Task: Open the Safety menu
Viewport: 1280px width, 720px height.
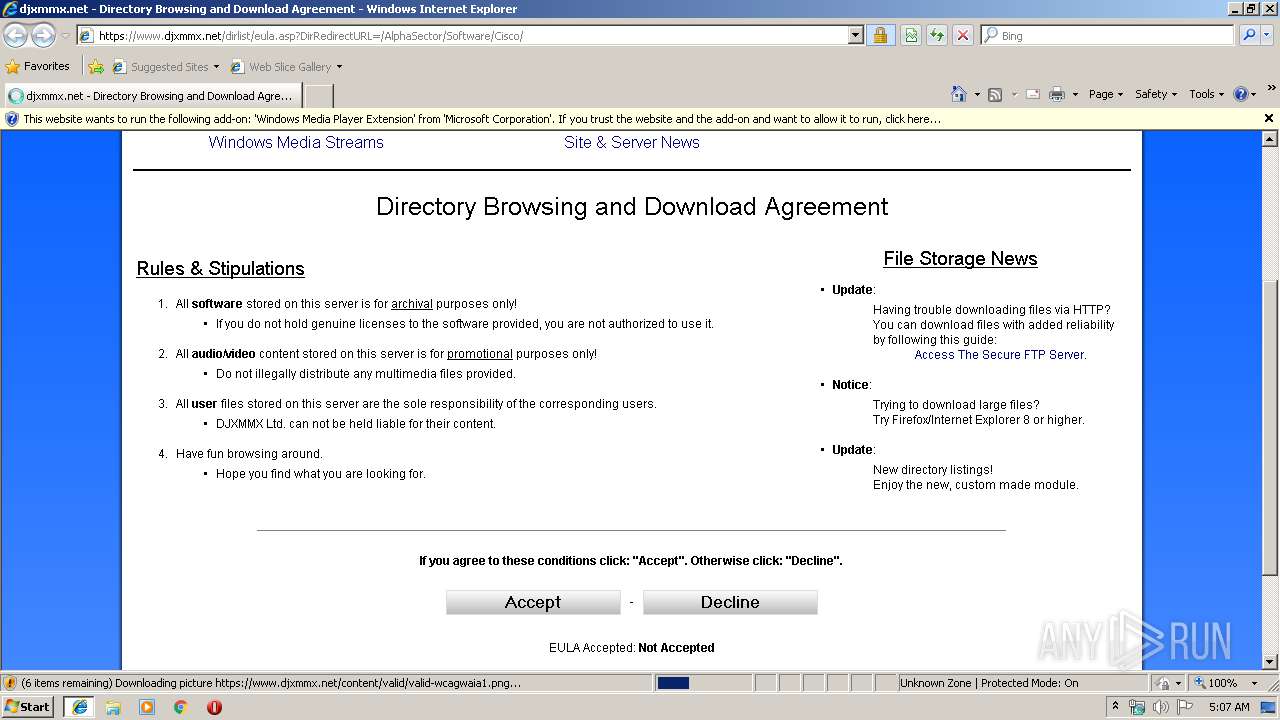Action: point(1156,94)
